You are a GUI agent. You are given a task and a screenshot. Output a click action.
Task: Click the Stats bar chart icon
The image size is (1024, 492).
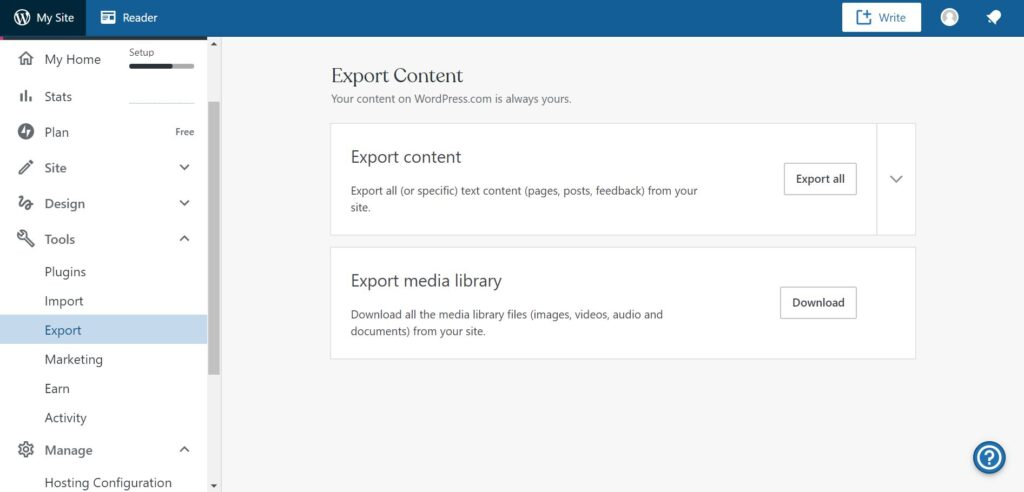(25, 96)
